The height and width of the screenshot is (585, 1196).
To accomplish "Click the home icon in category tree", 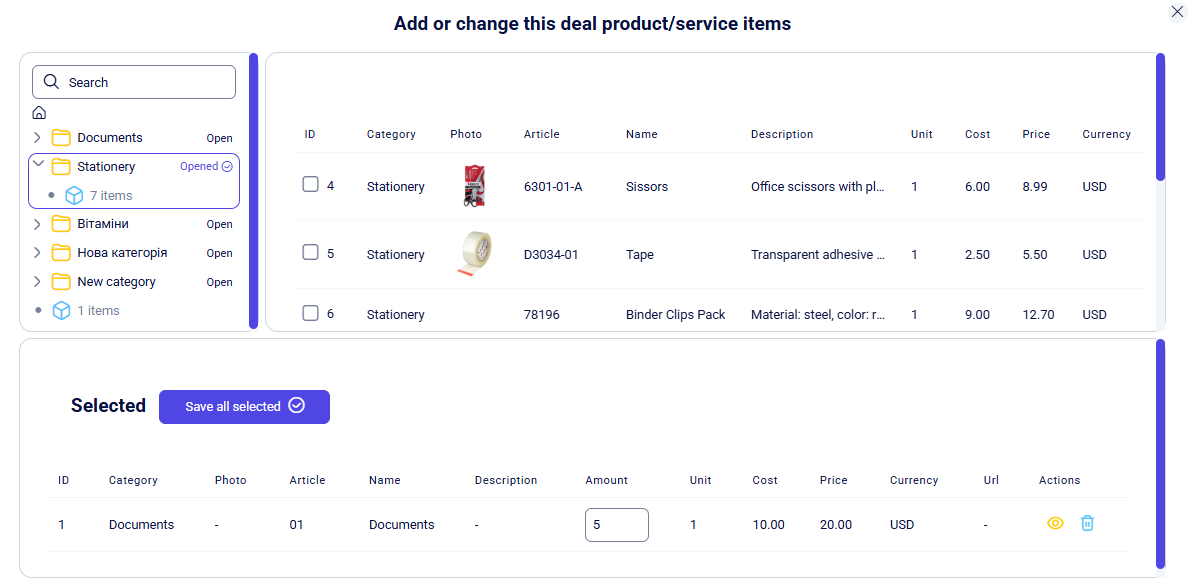I will point(39,113).
